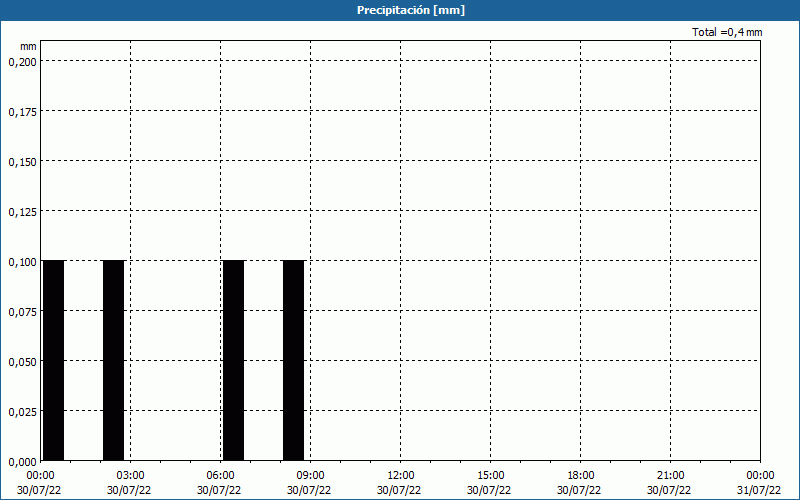
Task: Select the precipitation bar starting at 06:00
Action: point(233,360)
